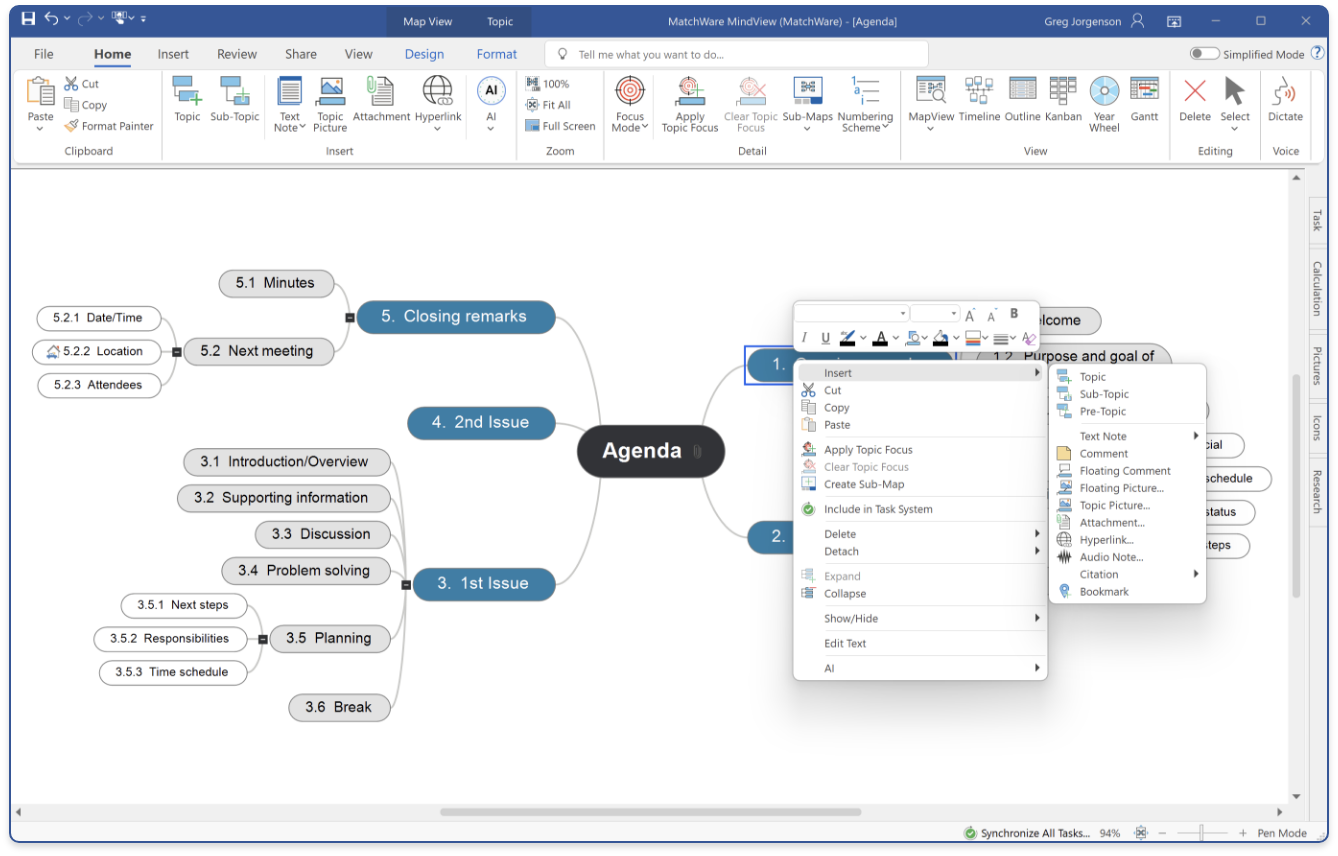Click the zoom slider in status bar
The image size is (1338, 856).
click(1200, 833)
